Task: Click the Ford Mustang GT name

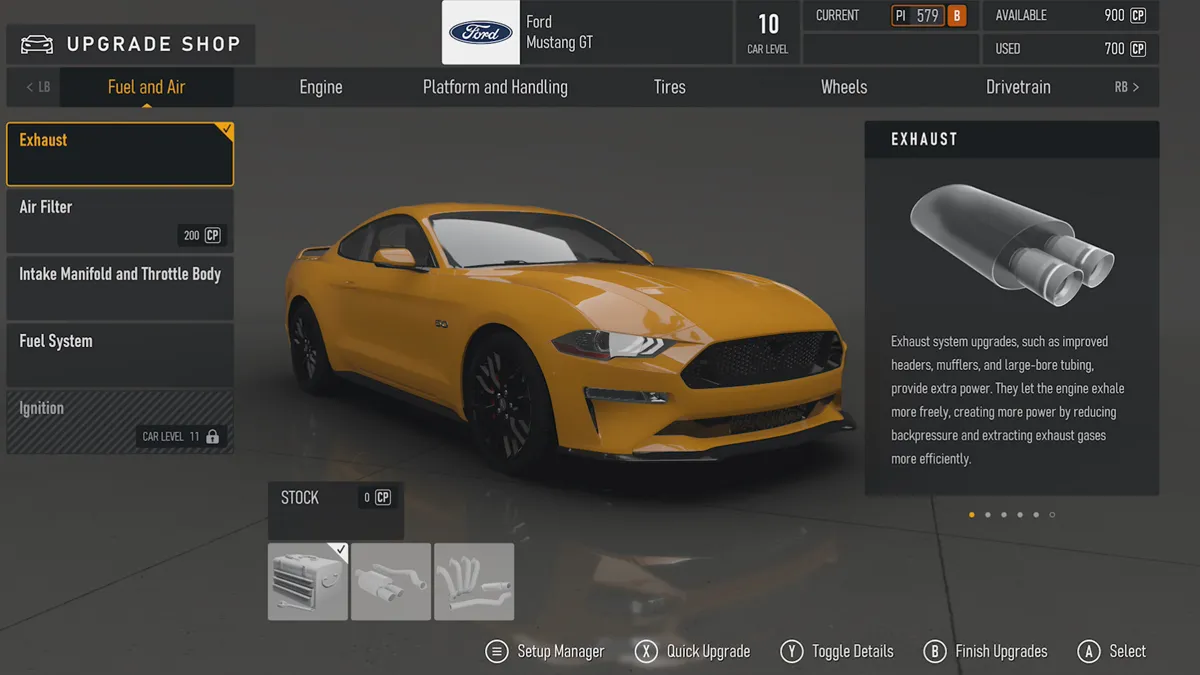Action: 559,32
